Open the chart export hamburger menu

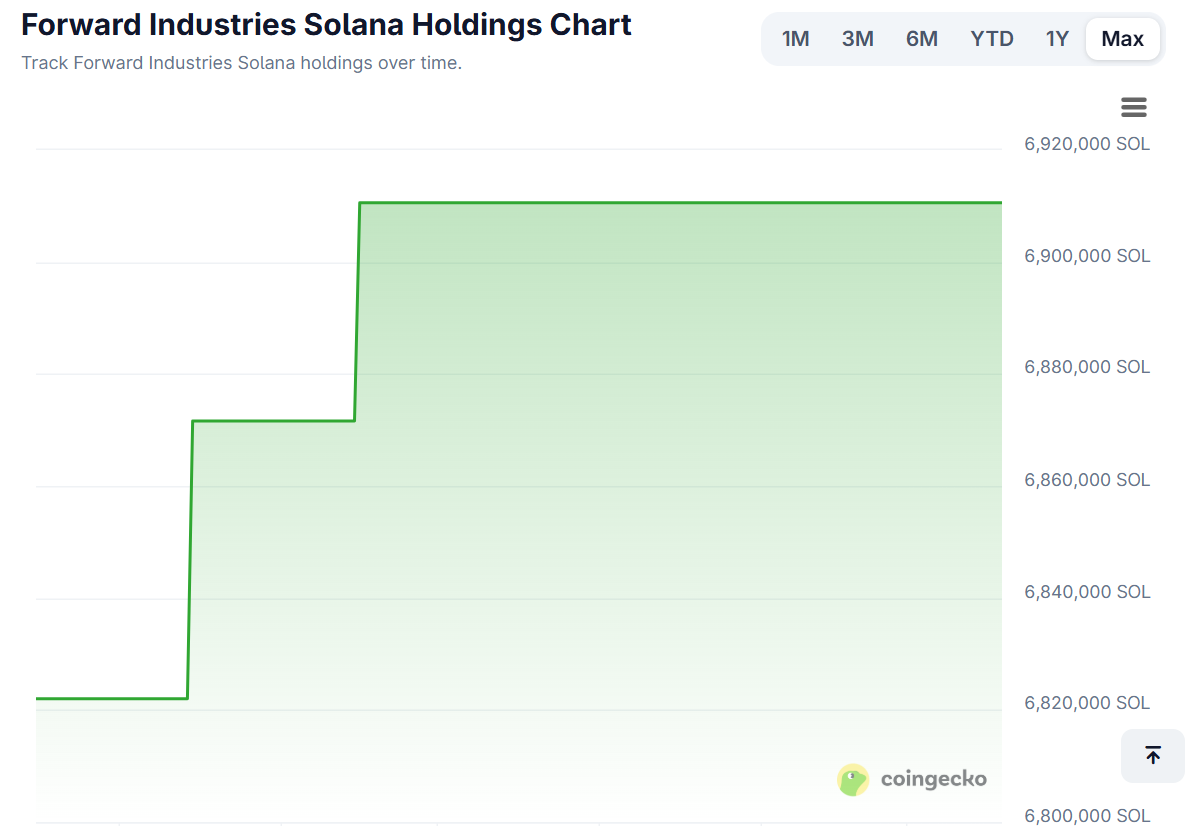(x=1133, y=107)
